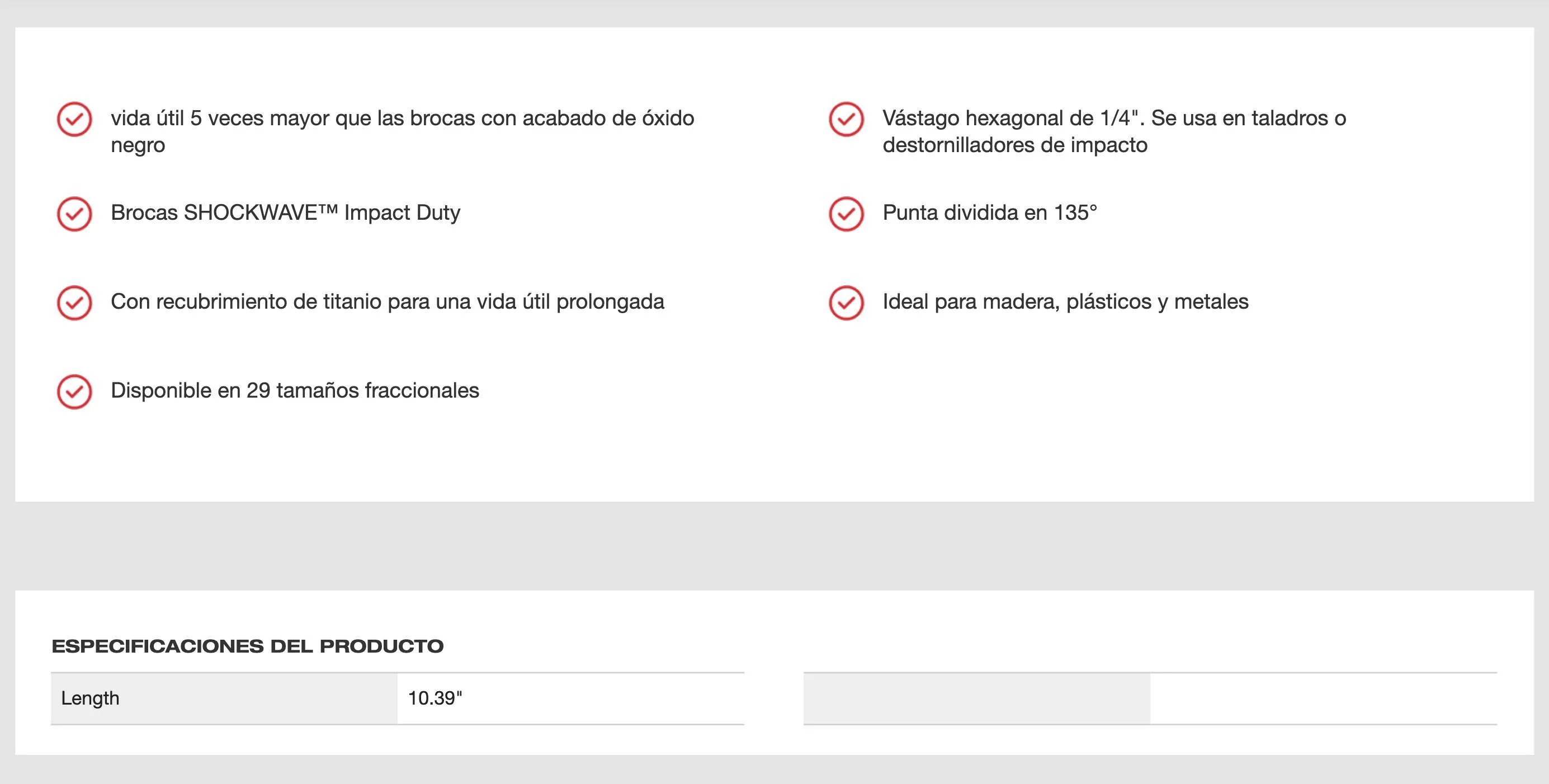Click checkmark icon beside Vástago hexagonal
This screenshot has height=784, width=1549.
tap(846, 119)
